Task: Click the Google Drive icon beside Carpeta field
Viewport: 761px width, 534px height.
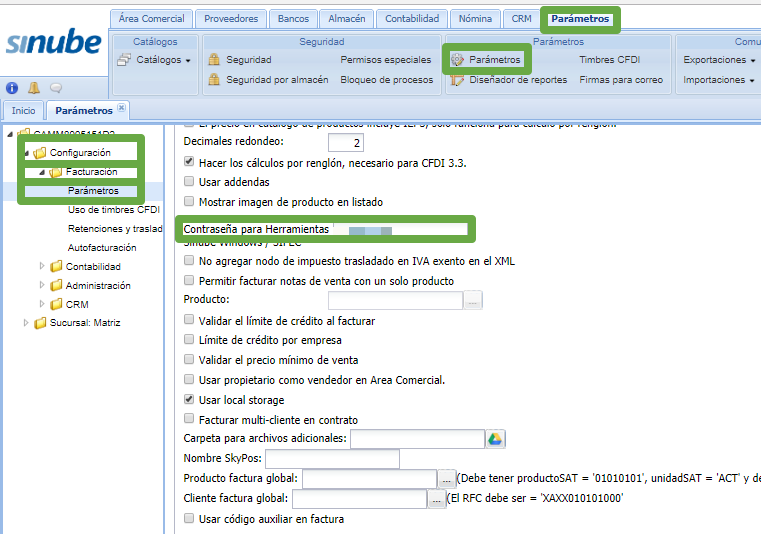Action: coord(495,439)
